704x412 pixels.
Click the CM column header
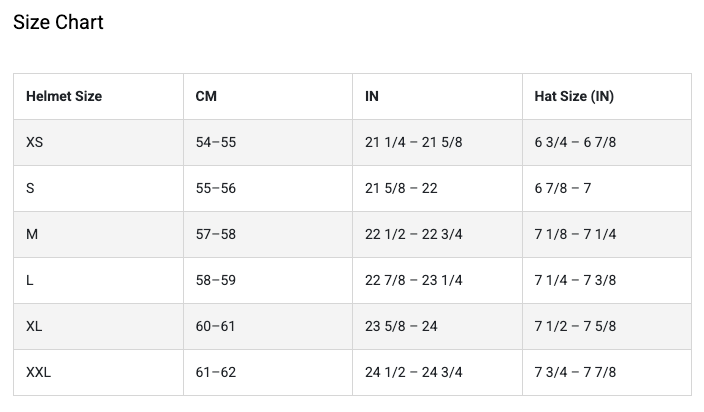[x=206, y=97]
